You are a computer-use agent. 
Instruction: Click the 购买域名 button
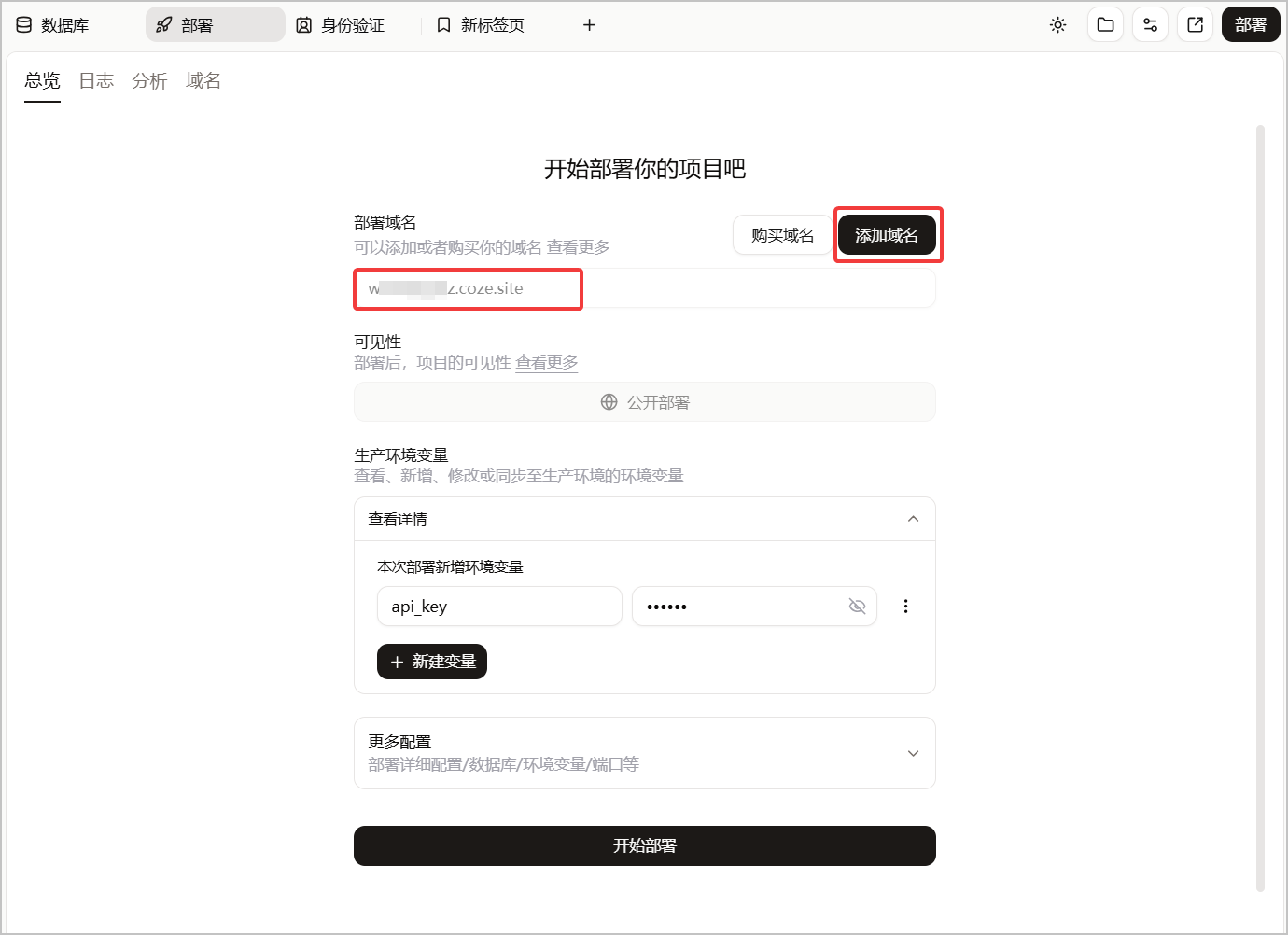point(782,235)
